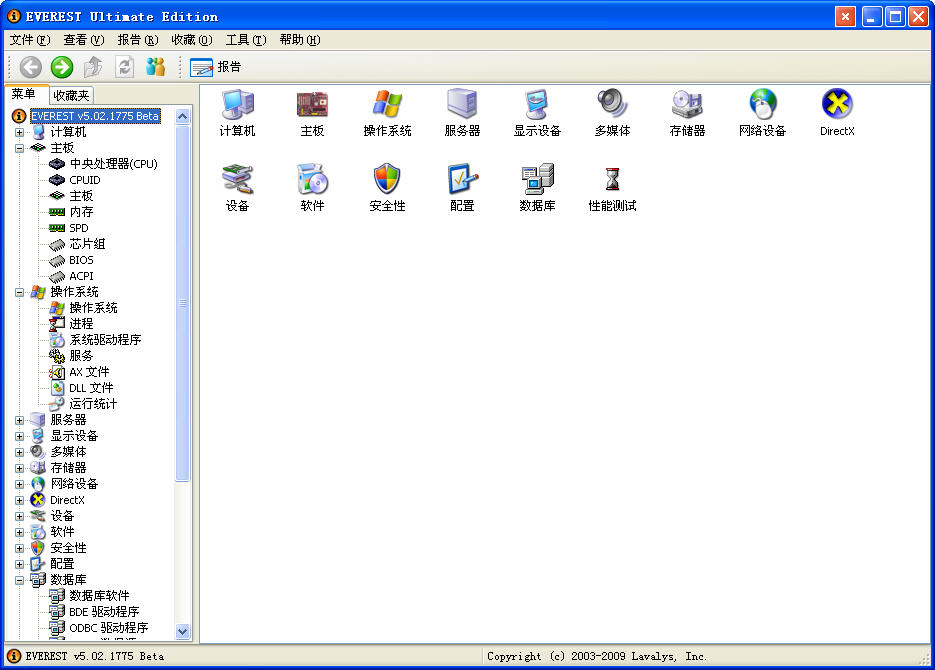Click the 主板 motherboard icon in main panel
The width and height of the screenshot is (935, 670).
[x=312, y=105]
